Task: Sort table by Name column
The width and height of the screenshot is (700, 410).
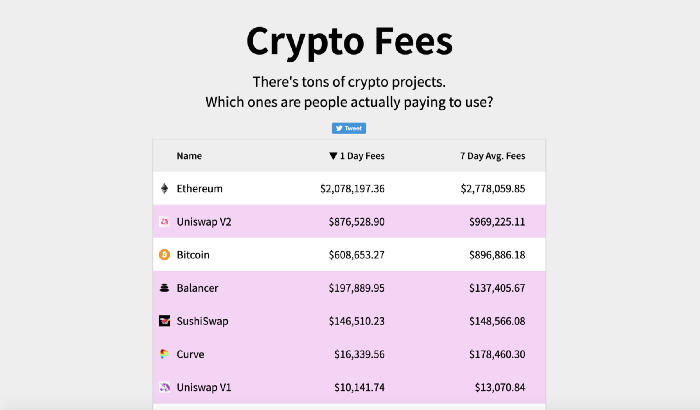Action: click(189, 156)
